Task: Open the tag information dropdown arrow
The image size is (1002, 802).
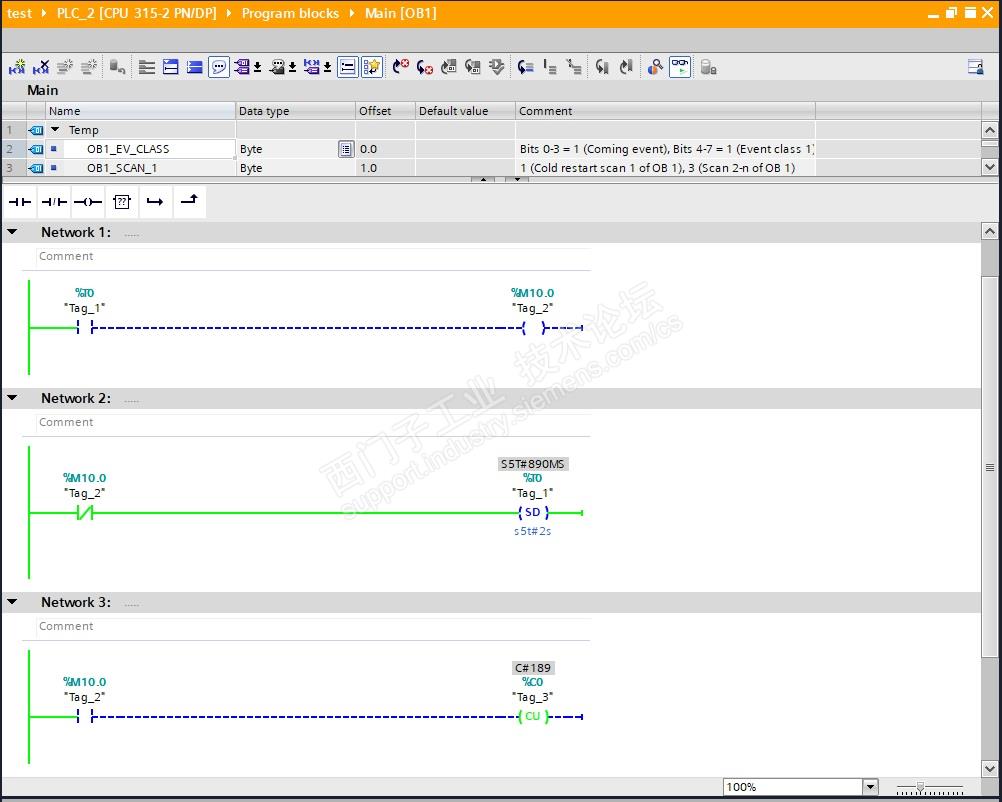Action: click(293, 67)
